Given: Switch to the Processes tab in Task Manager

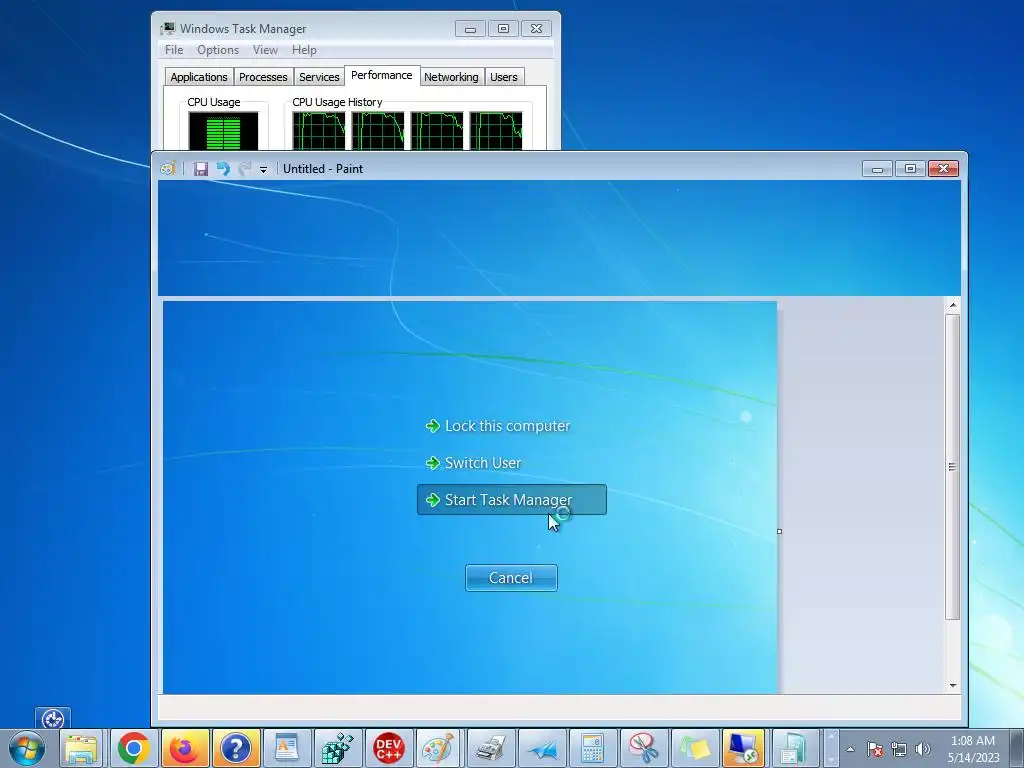Looking at the screenshot, I should click(263, 77).
